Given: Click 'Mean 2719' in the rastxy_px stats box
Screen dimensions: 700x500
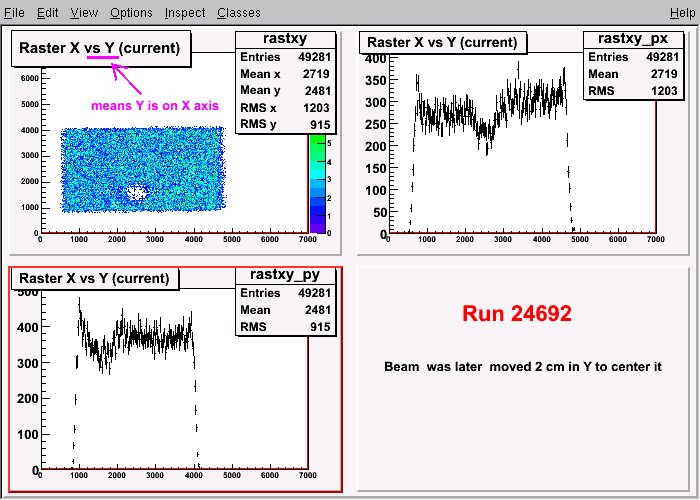Looking at the screenshot, I should (633, 74).
